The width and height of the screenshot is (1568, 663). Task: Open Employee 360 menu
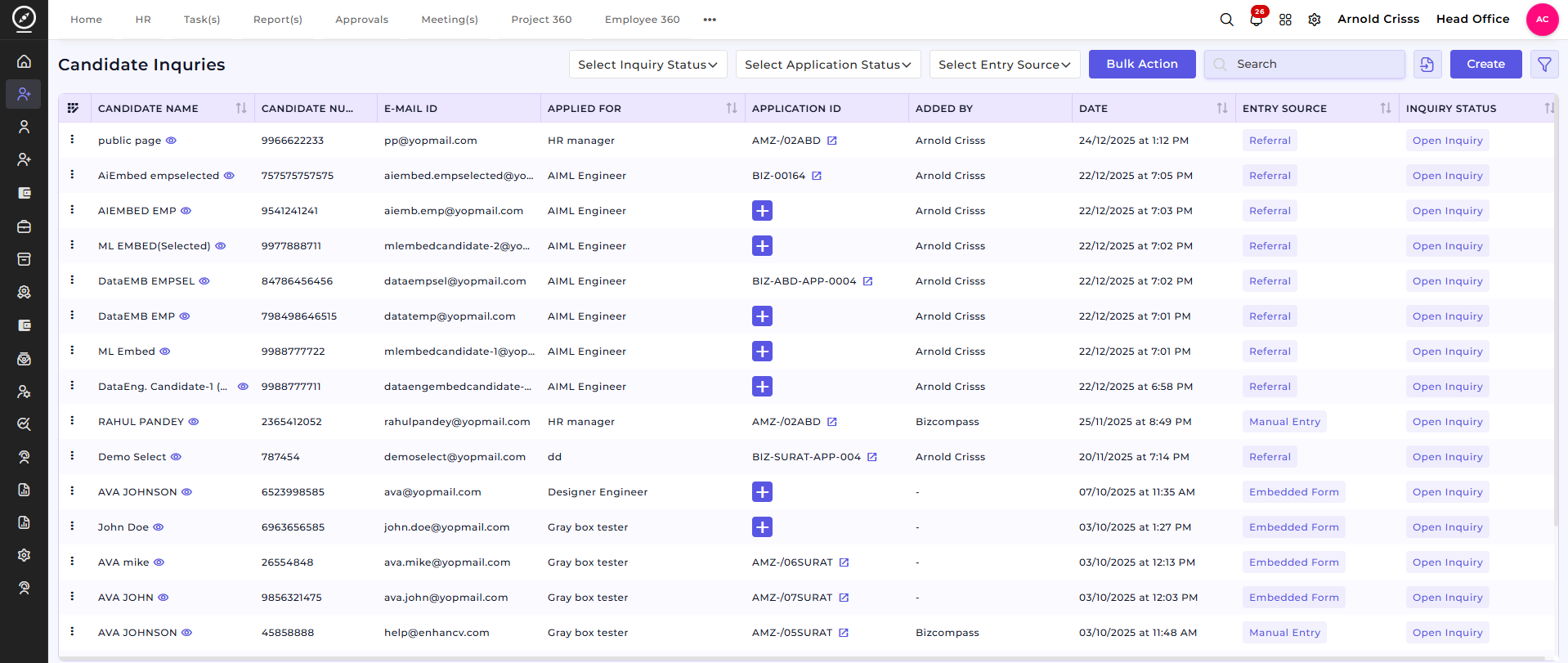tap(642, 20)
